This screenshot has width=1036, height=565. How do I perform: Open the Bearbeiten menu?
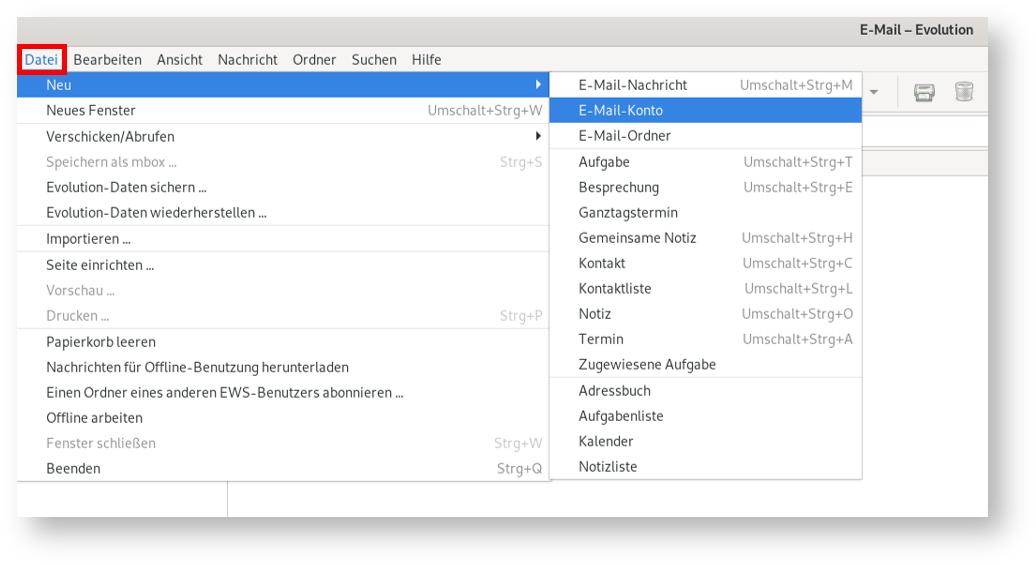click(x=107, y=60)
